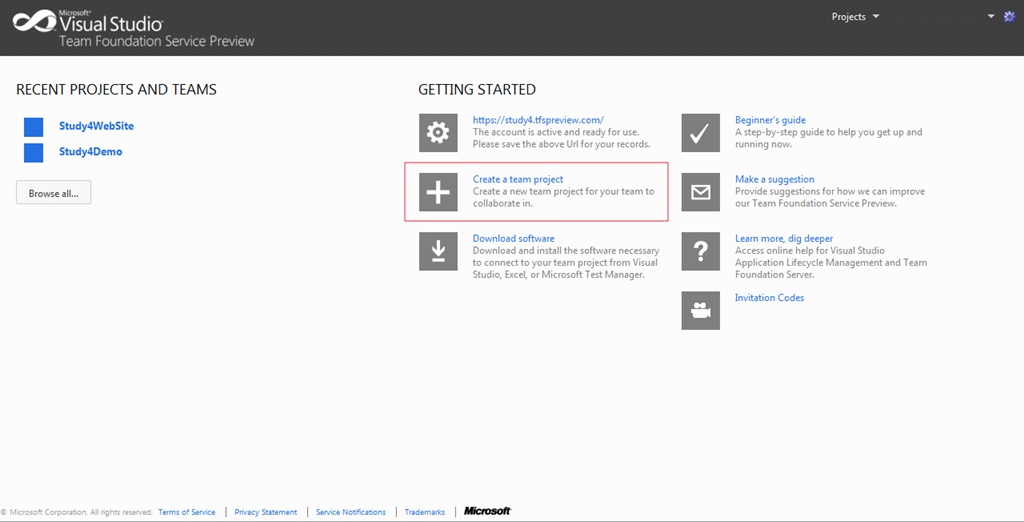The width and height of the screenshot is (1024, 522).
Task: Click the Team Foundation Service Preview title
Action: 157,41
